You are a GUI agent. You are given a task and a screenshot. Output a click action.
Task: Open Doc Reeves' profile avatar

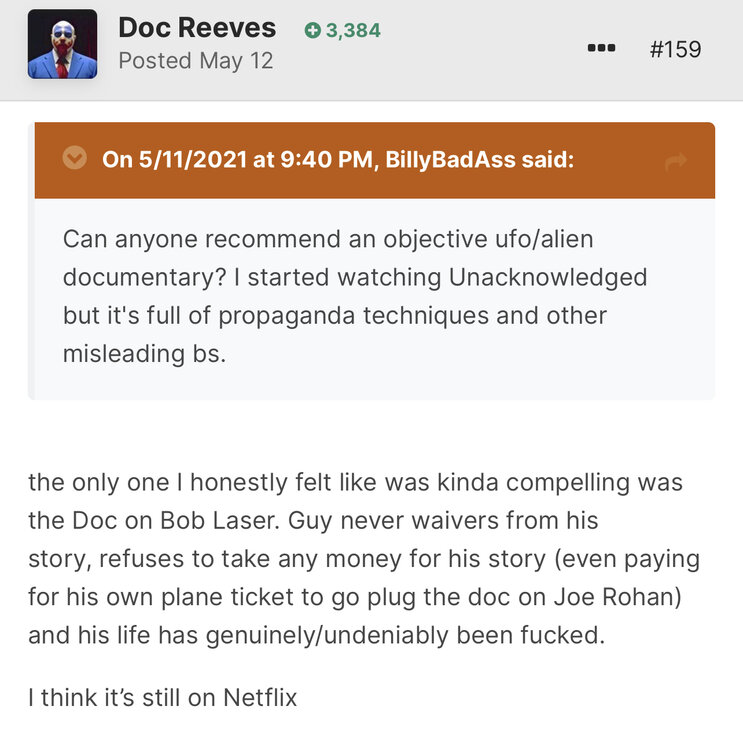point(62,45)
